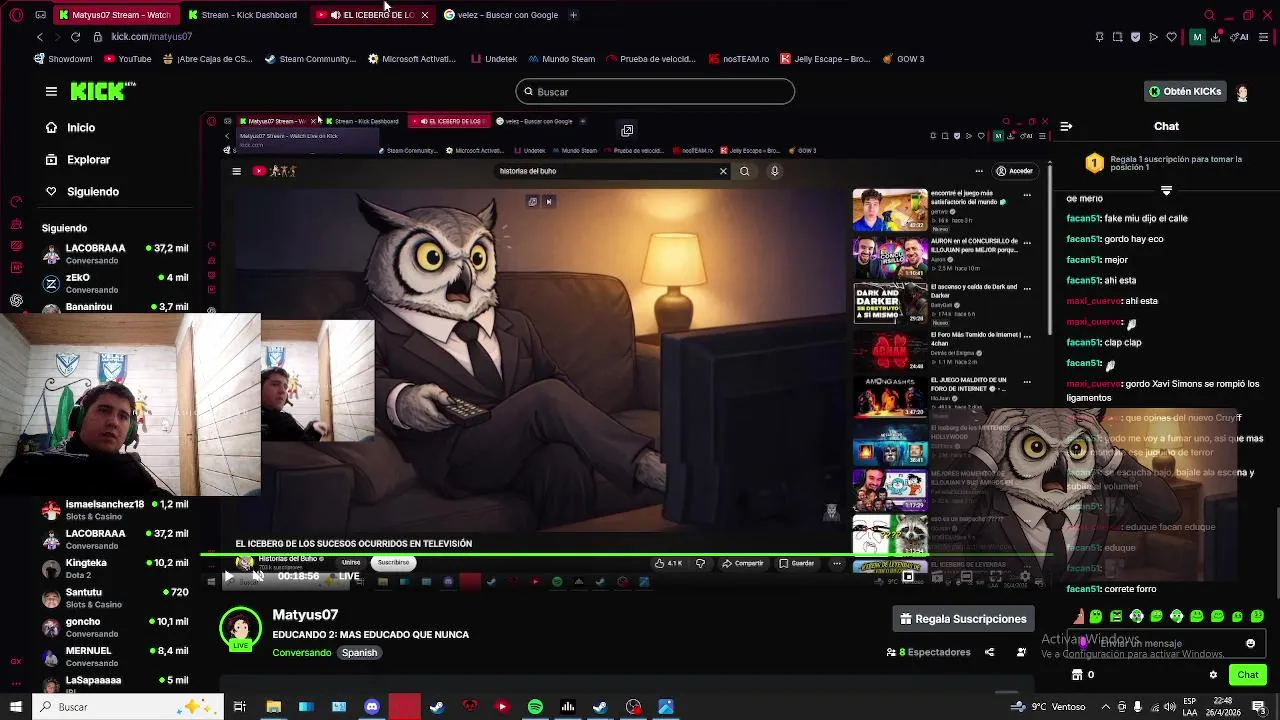Open Discord from the Windows taskbar
Screen dimensions: 1280x720
click(372, 707)
